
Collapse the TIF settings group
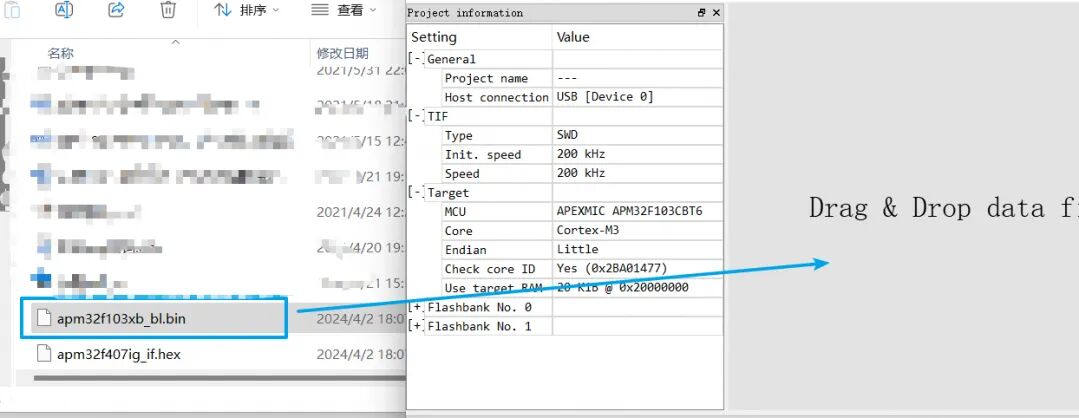pyautogui.click(x=415, y=117)
